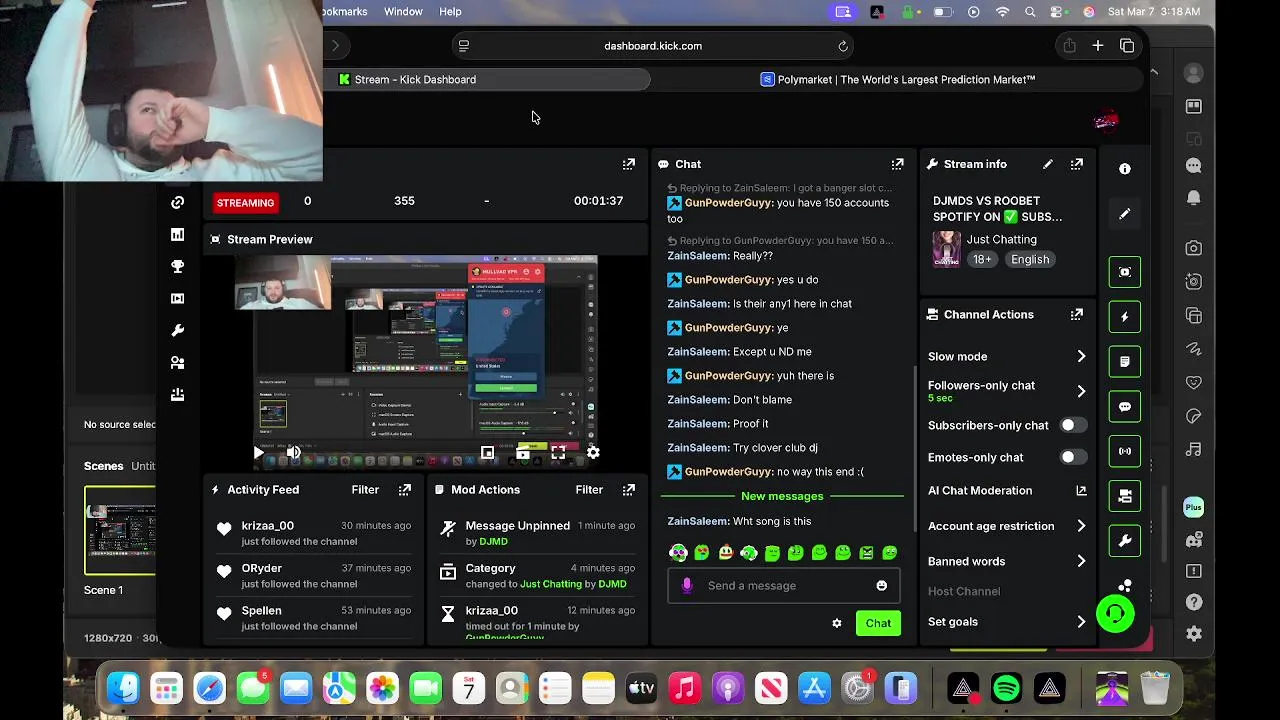Open the wrench icon in Kick left sidebar

(x=177, y=330)
